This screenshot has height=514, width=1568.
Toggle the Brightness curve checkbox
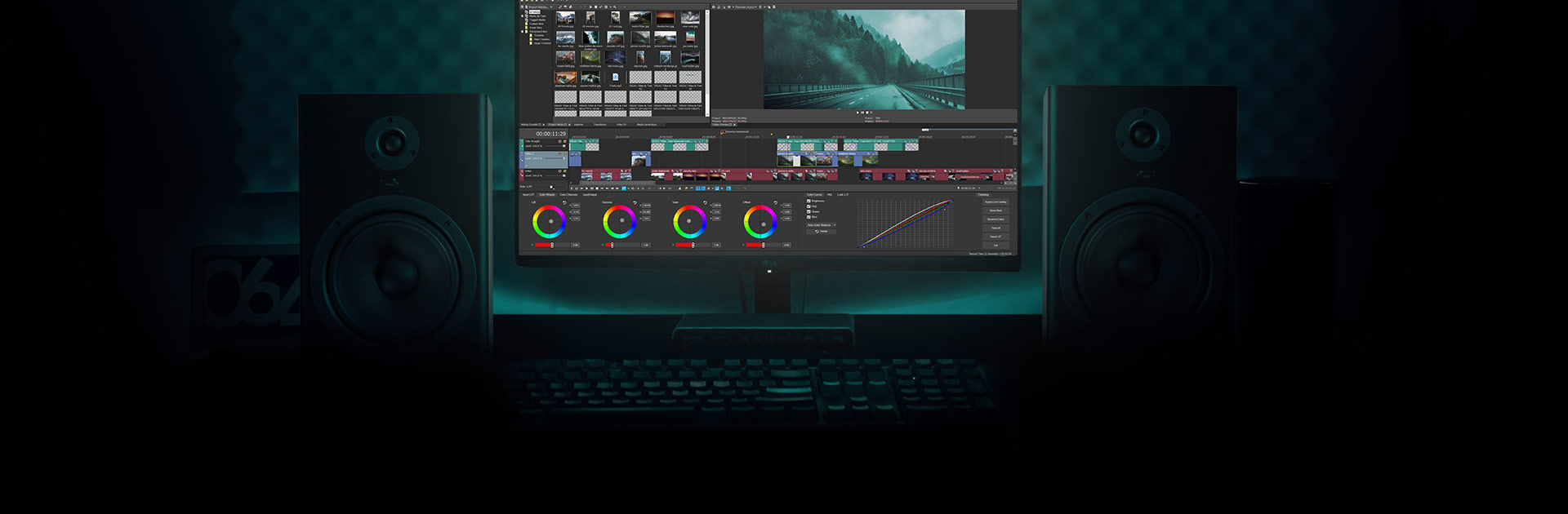tap(808, 201)
